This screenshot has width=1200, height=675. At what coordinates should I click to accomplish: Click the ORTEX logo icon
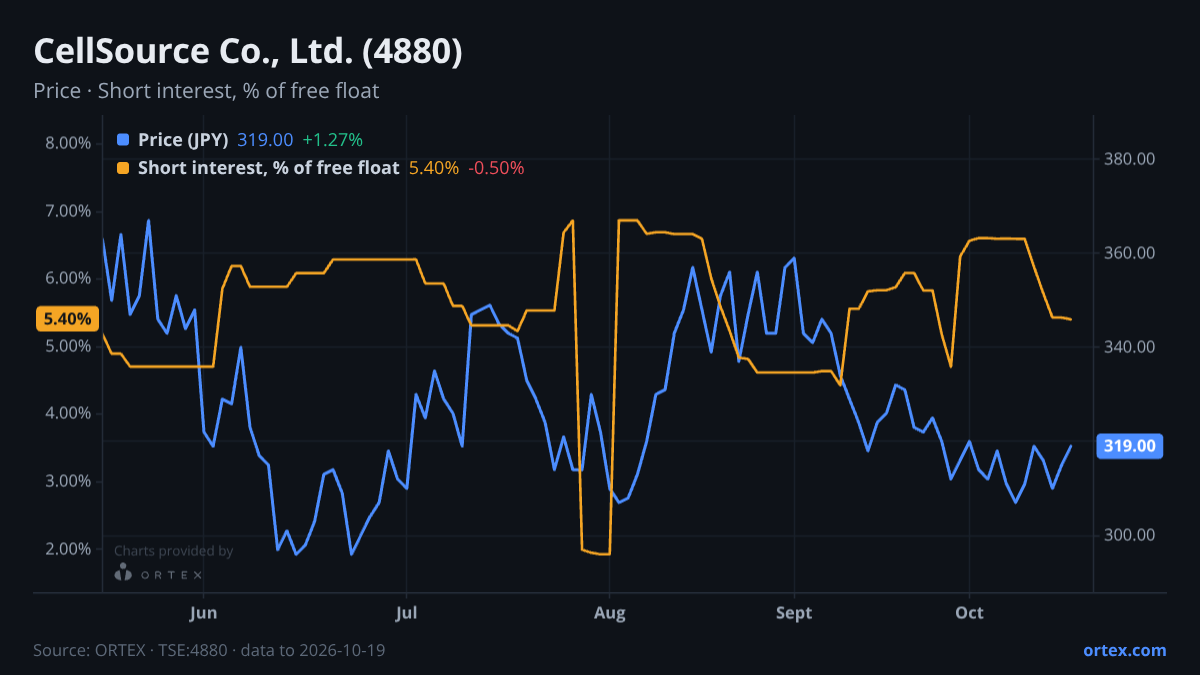coord(124,573)
